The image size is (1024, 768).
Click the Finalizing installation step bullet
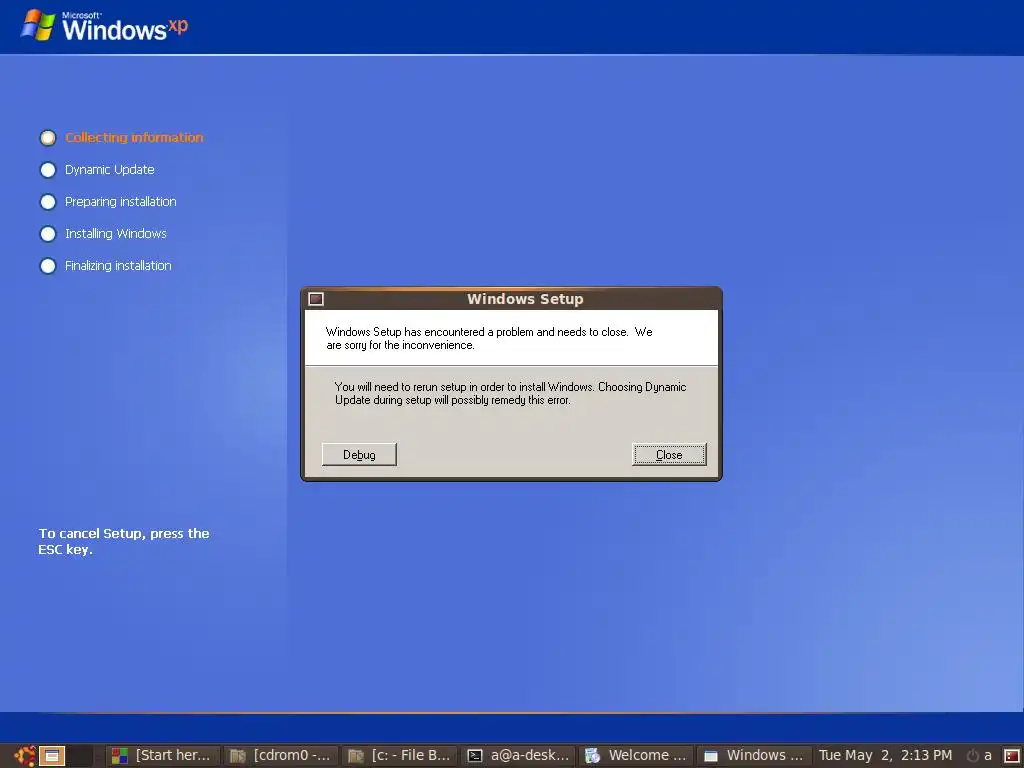pos(48,266)
